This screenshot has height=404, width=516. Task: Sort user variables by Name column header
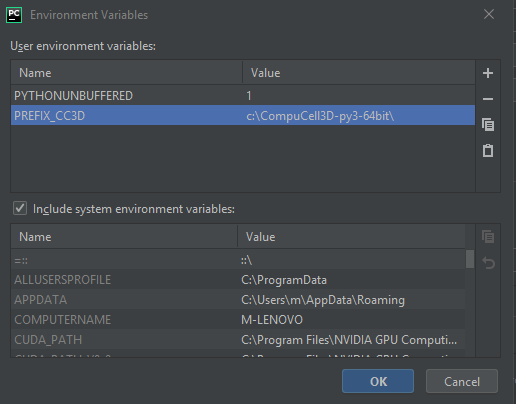click(127, 73)
